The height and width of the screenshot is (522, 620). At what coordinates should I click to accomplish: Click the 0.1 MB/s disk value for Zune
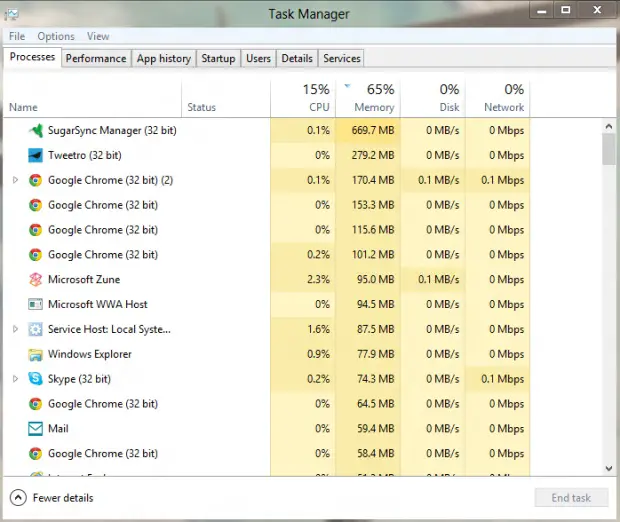[439, 280]
